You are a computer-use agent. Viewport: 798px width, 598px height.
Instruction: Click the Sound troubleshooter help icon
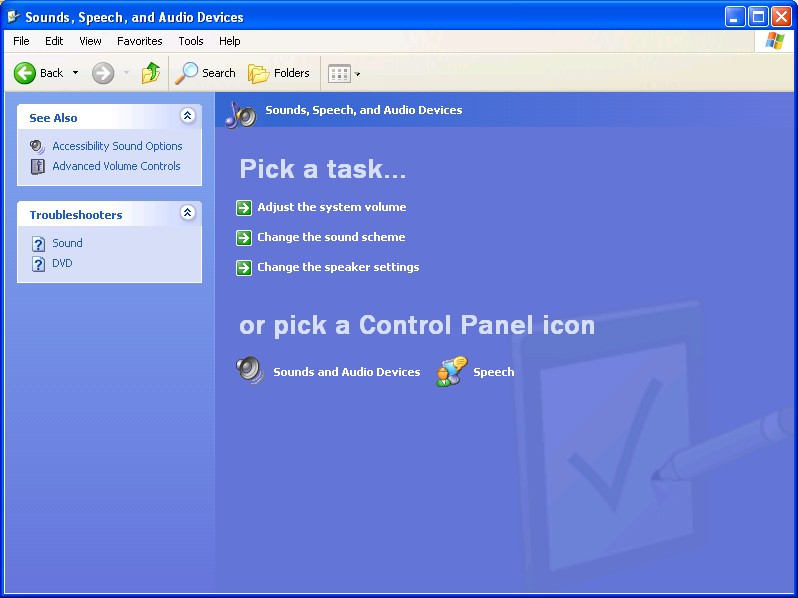tap(38, 244)
